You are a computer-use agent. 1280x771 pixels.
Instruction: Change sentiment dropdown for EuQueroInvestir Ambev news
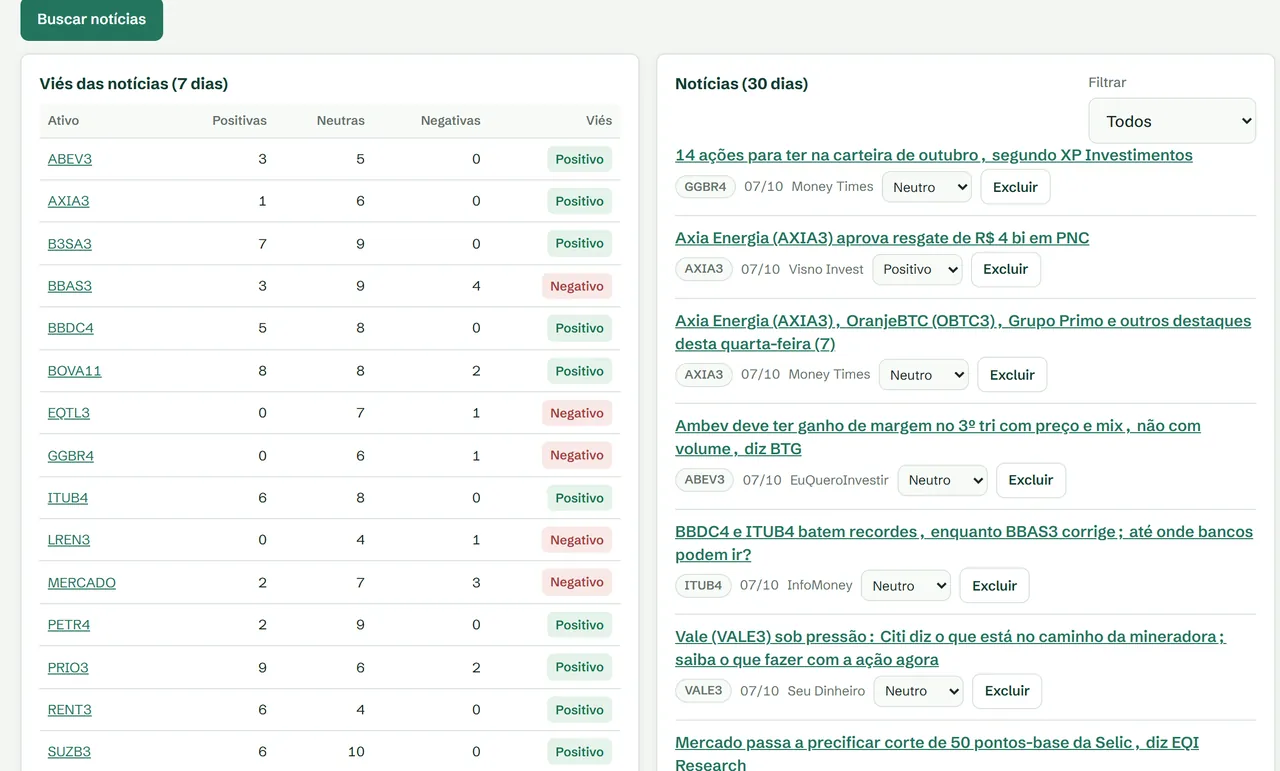click(943, 480)
